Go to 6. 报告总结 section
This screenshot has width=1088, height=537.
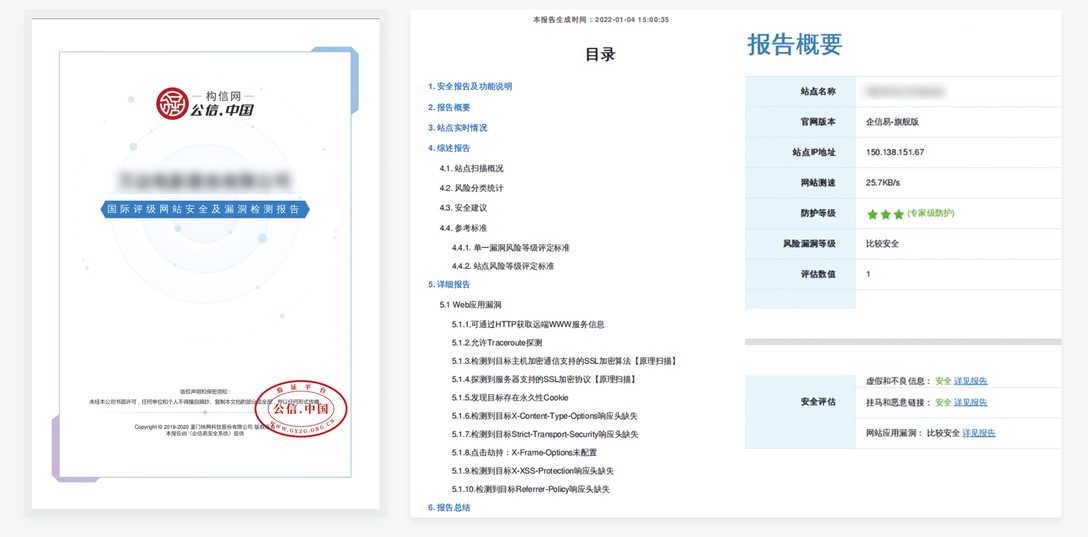(449, 508)
